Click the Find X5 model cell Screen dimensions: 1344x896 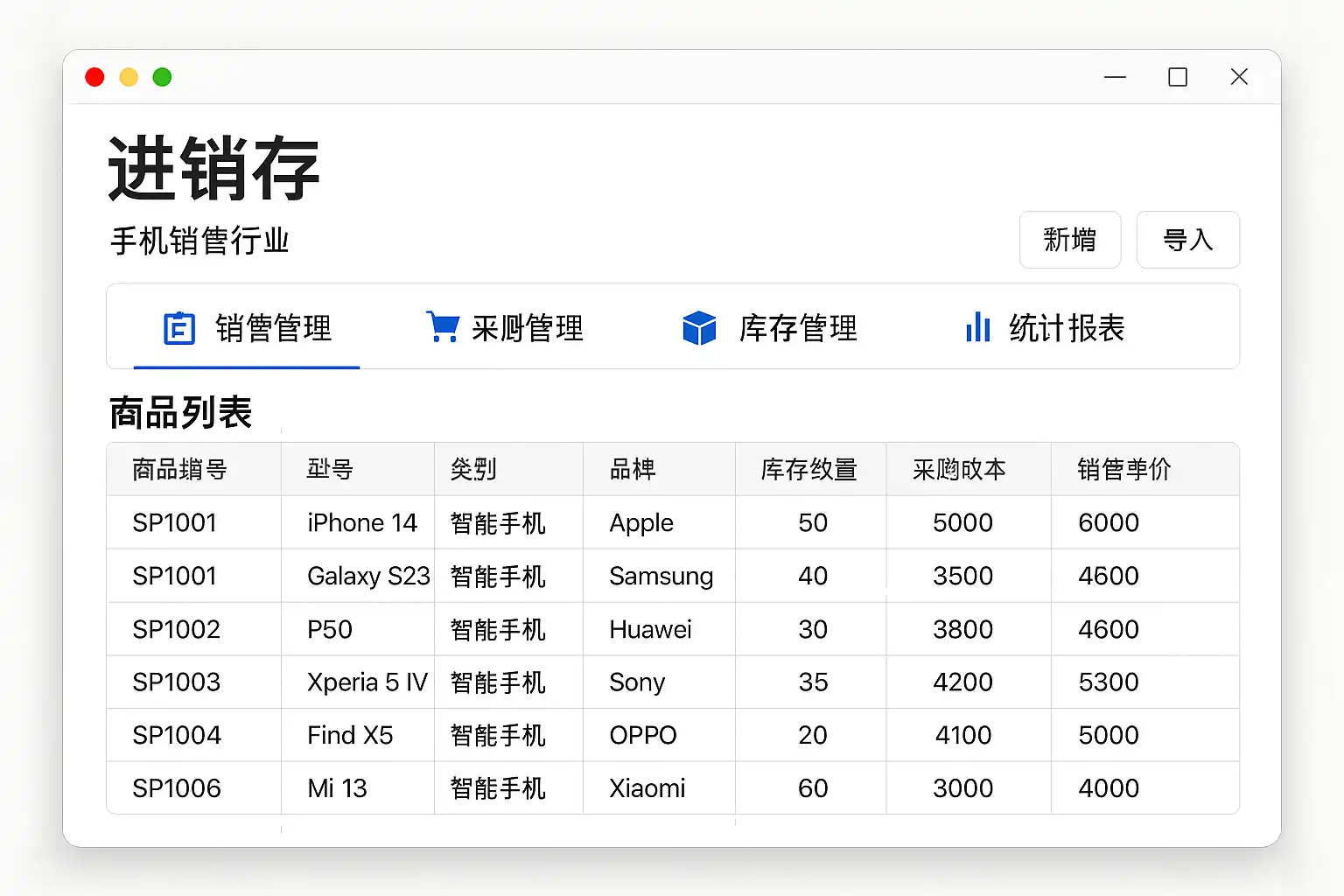click(350, 736)
